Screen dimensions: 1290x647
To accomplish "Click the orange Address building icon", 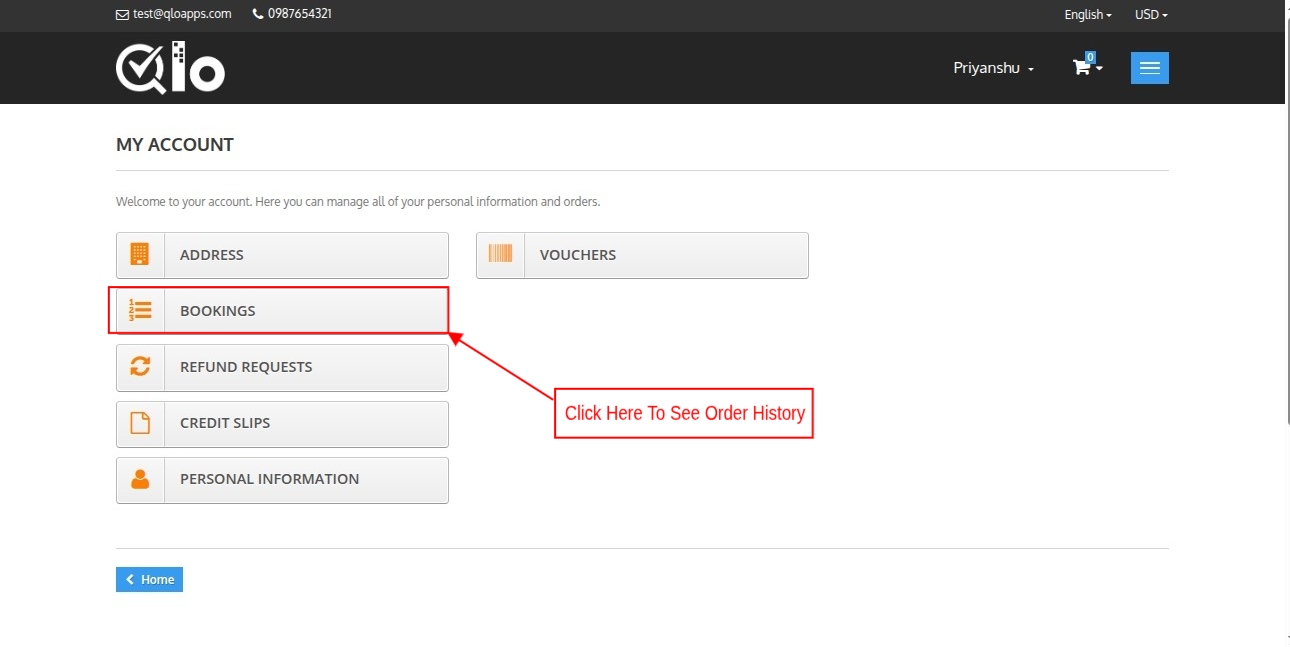I will pos(140,255).
